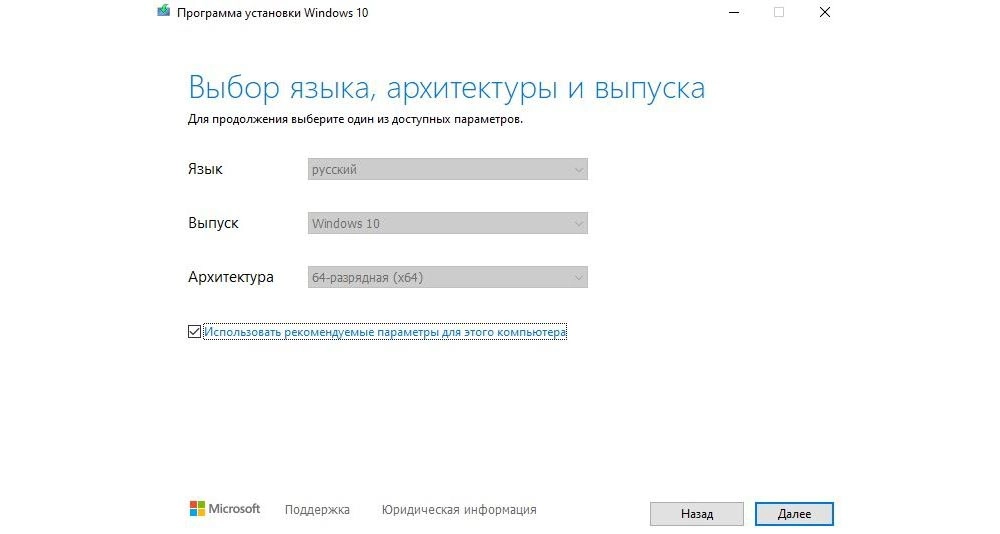This screenshot has height=534, width=1000.
Task: Click the Назад button
Action: point(696,514)
